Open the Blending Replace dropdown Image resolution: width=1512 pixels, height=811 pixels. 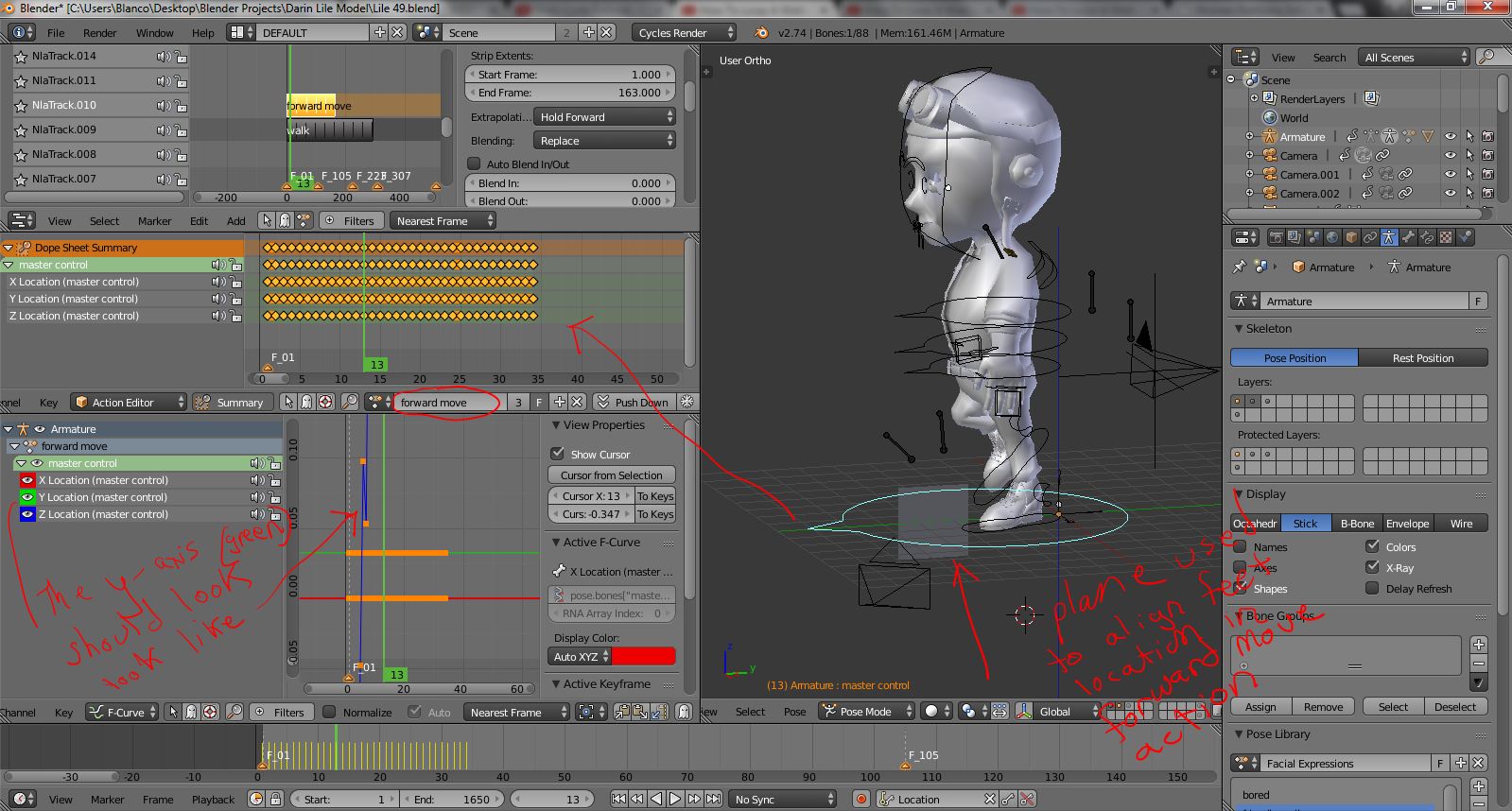tap(605, 141)
